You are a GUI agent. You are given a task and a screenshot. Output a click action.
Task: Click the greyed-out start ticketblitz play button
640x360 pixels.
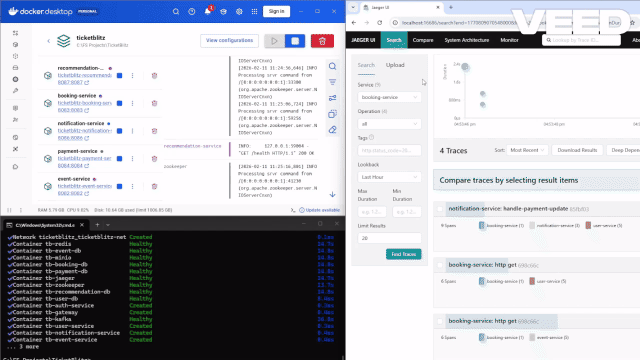click(x=274, y=41)
